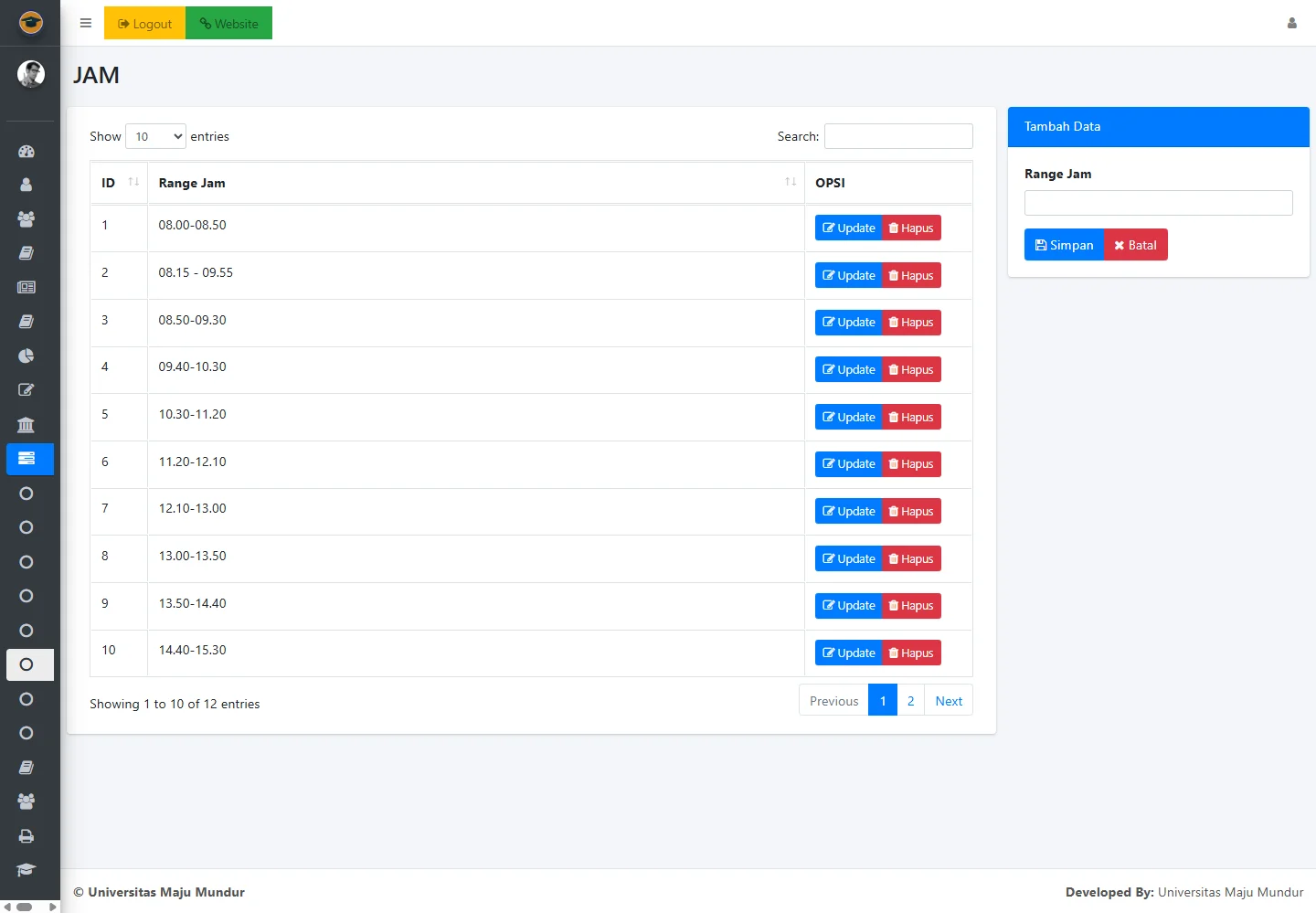Focus the Search input field
1316x913 pixels.
click(897, 136)
